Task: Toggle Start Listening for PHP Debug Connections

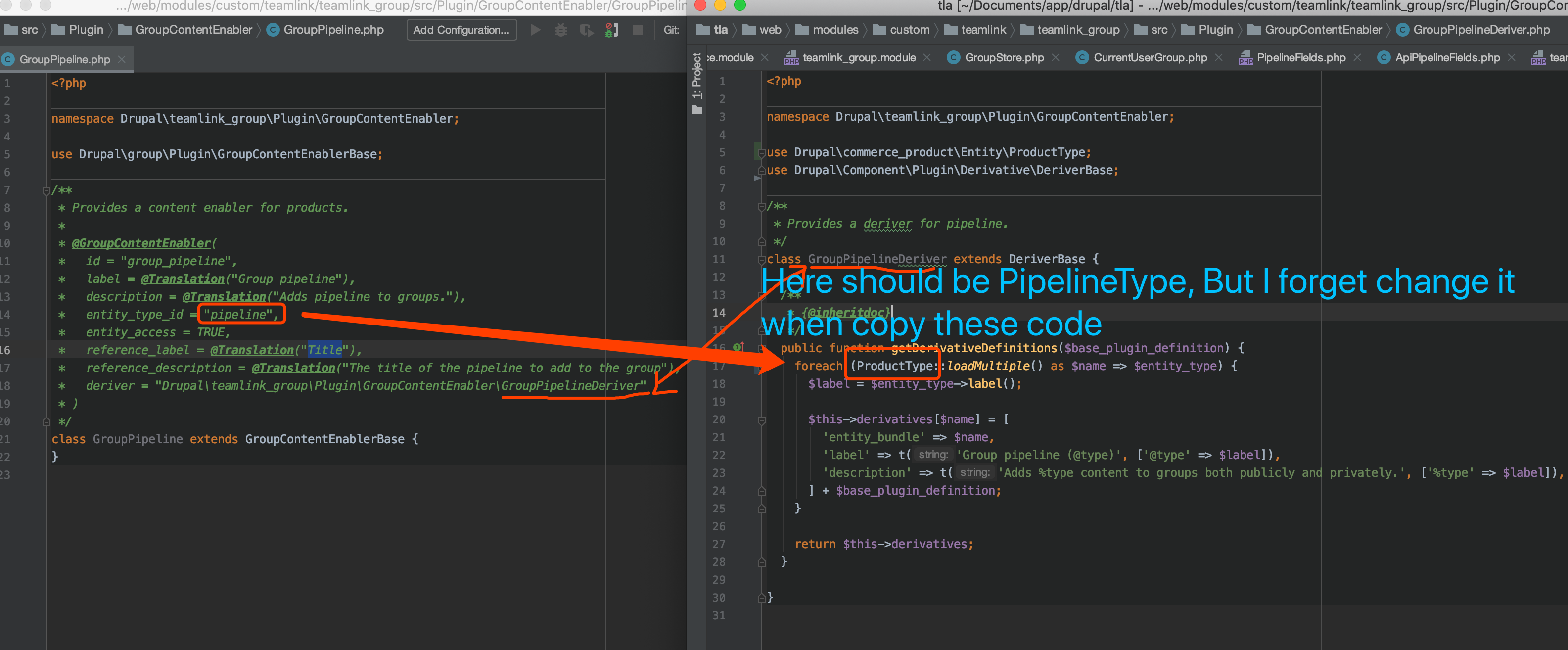Action: [612, 30]
